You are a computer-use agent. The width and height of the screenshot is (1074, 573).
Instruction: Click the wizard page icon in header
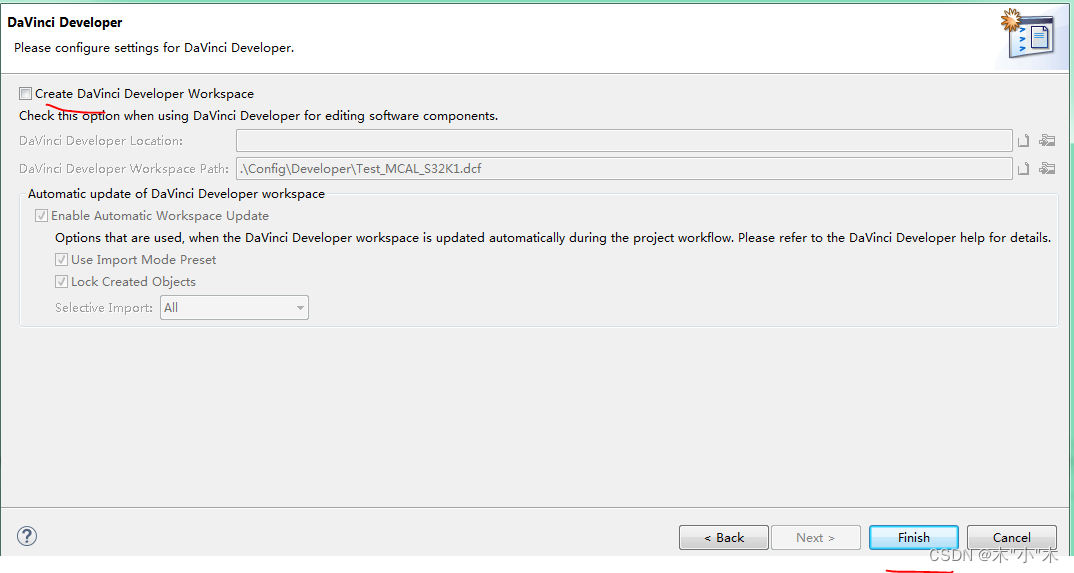1028,34
